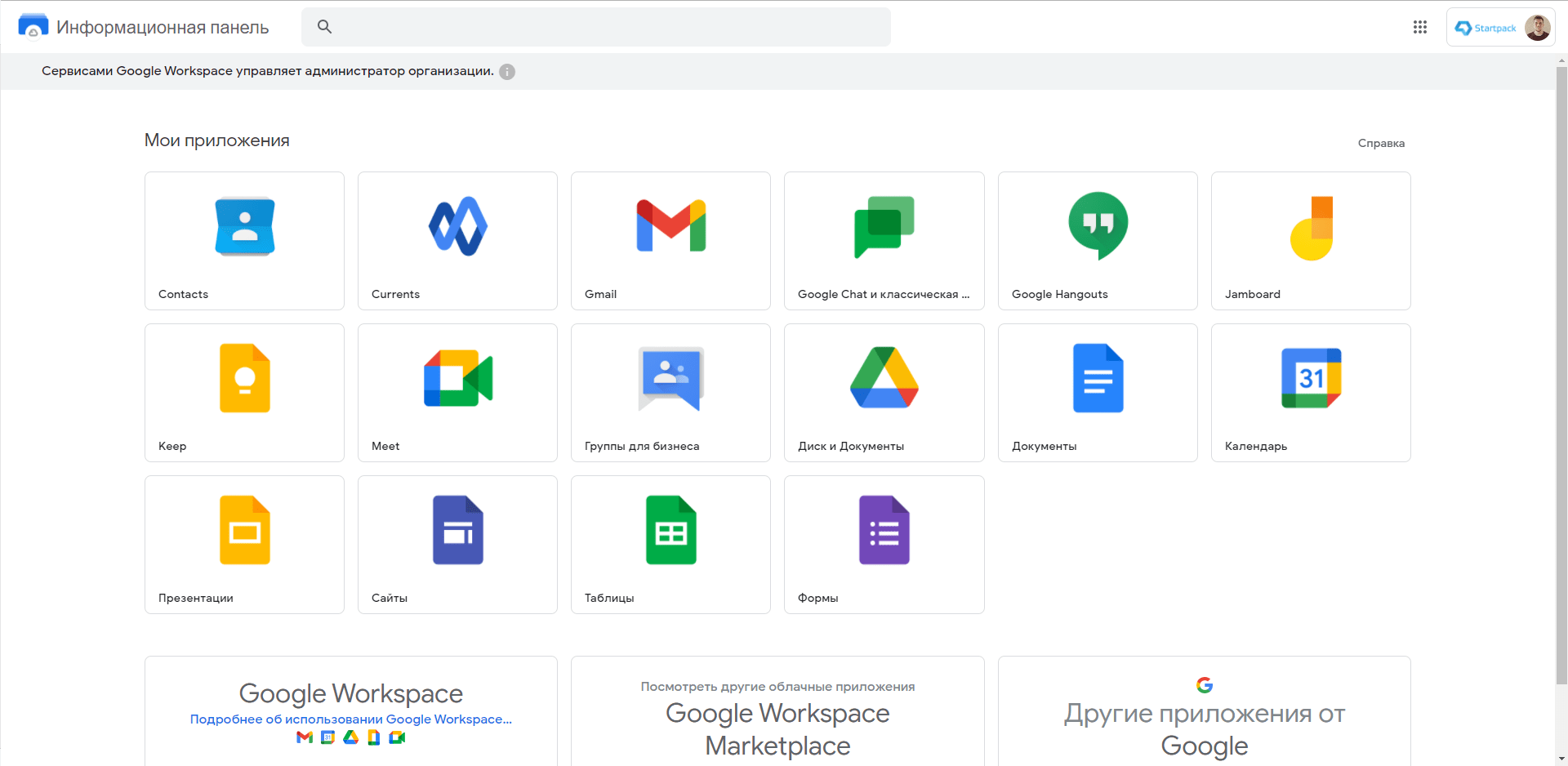Click the small Meet icon under Workspace

point(398,737)
